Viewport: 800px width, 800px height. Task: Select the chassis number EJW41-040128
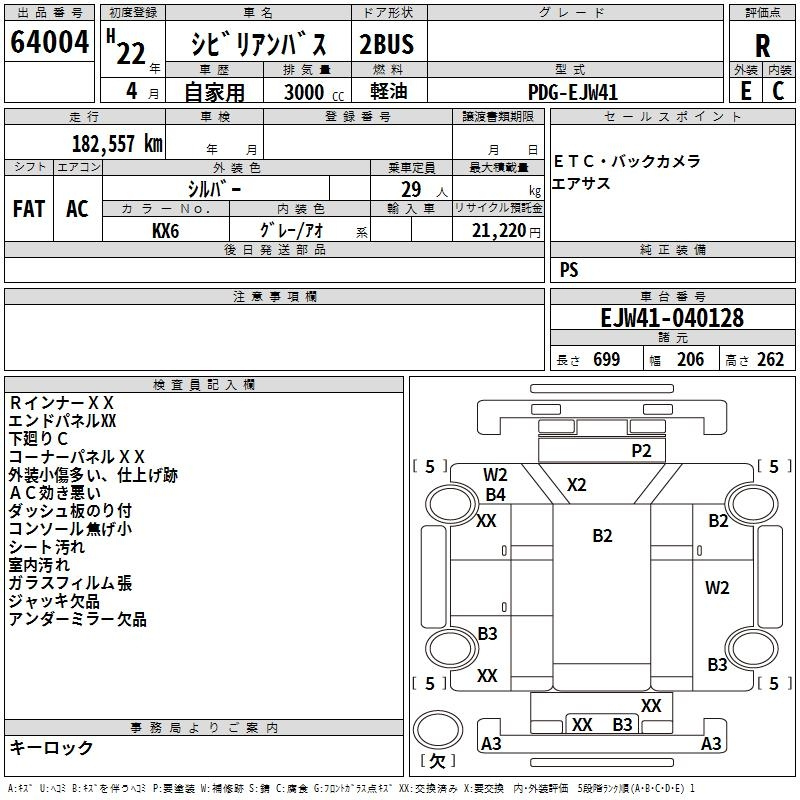(672, 318)
